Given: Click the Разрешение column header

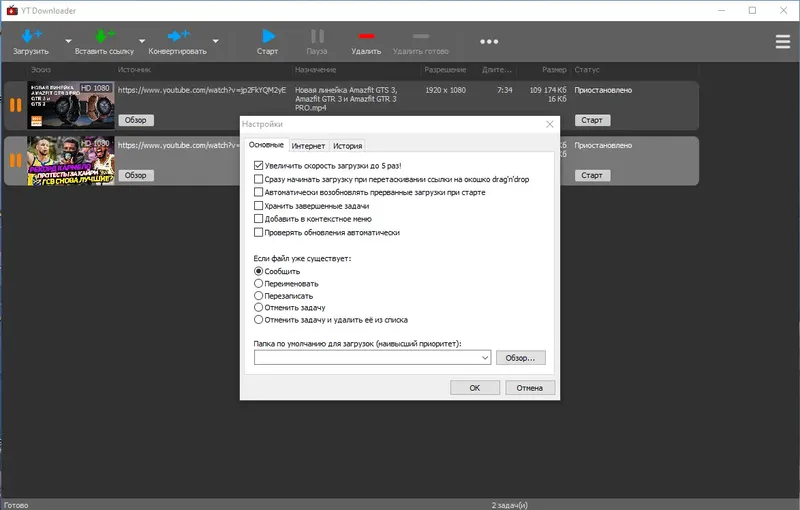Looking at the screenshot, I should (445, 69).
